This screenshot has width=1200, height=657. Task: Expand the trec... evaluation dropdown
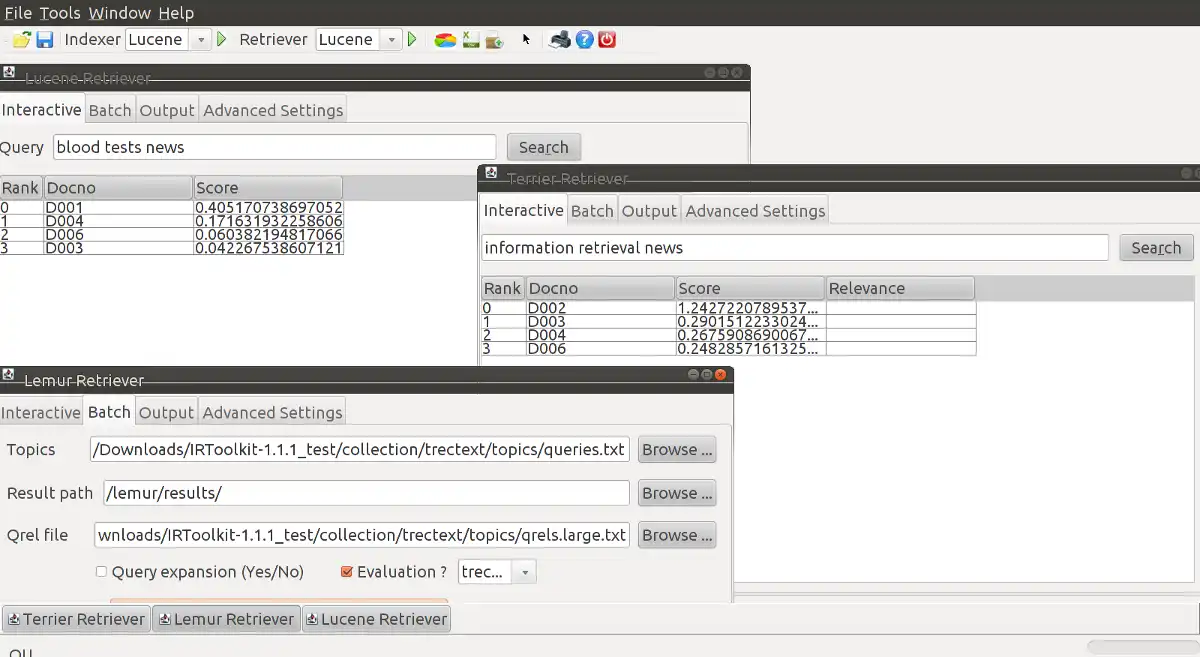click(x=526, y=572)
